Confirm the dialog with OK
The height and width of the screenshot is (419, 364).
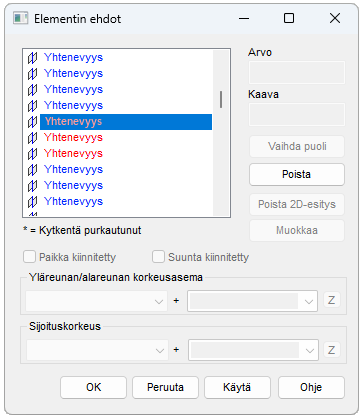[x=94, y=387]
